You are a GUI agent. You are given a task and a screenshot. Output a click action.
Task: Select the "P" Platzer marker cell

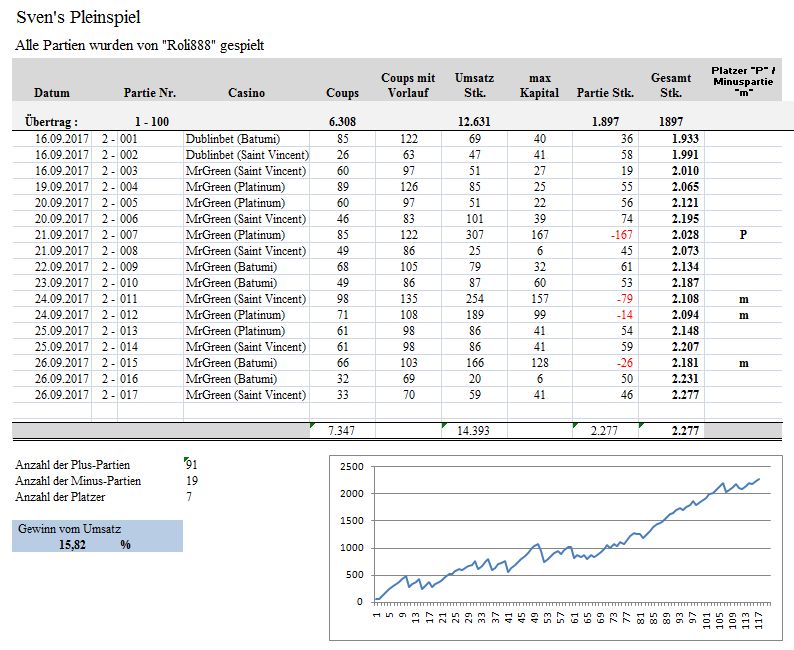743,235
